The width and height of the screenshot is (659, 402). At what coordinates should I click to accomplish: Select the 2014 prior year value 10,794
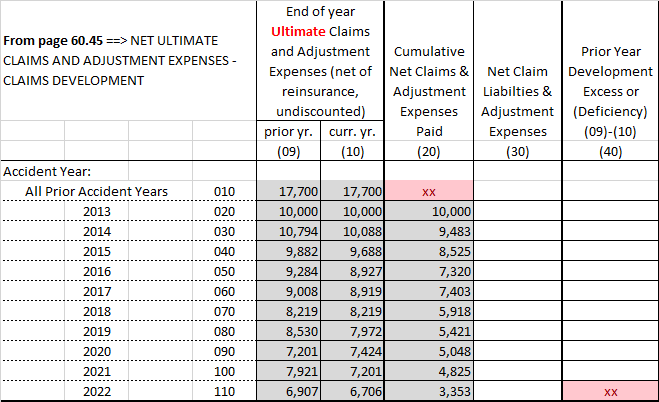coord(289,231)
